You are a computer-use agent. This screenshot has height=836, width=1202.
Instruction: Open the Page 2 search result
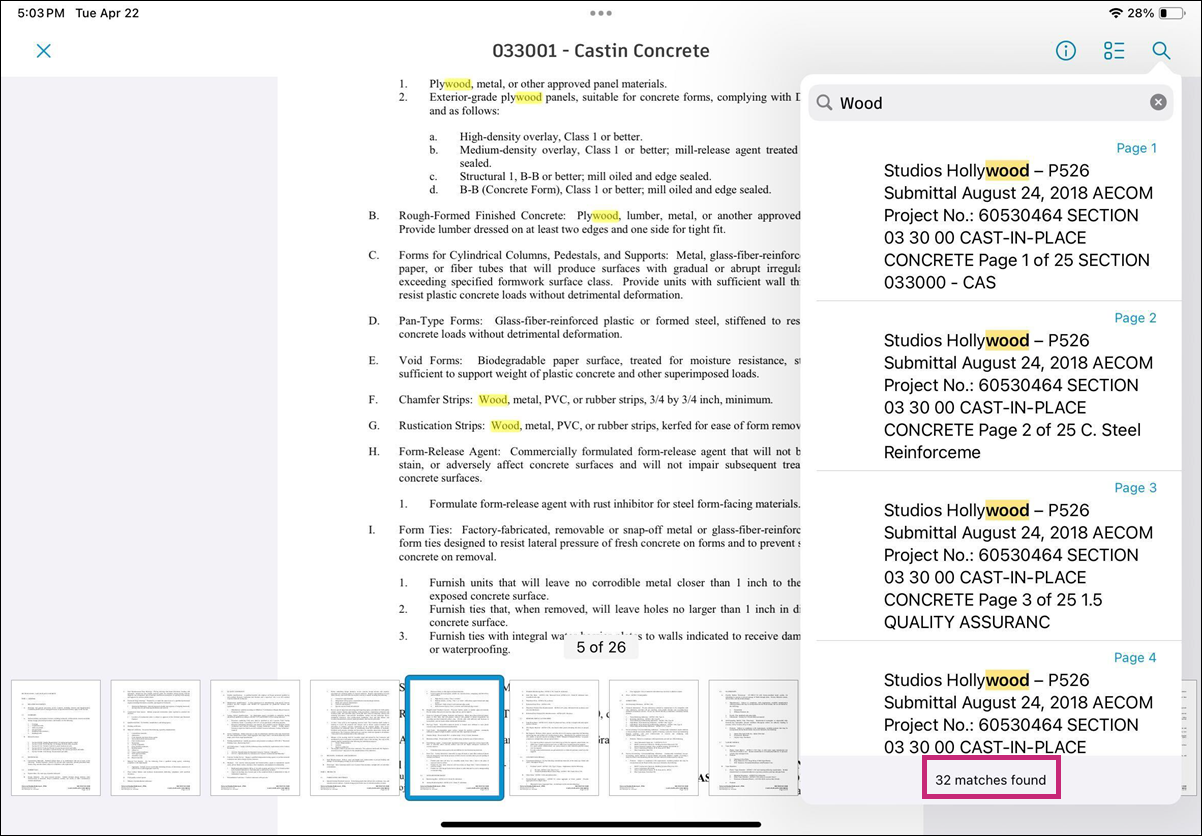(998, 386)
